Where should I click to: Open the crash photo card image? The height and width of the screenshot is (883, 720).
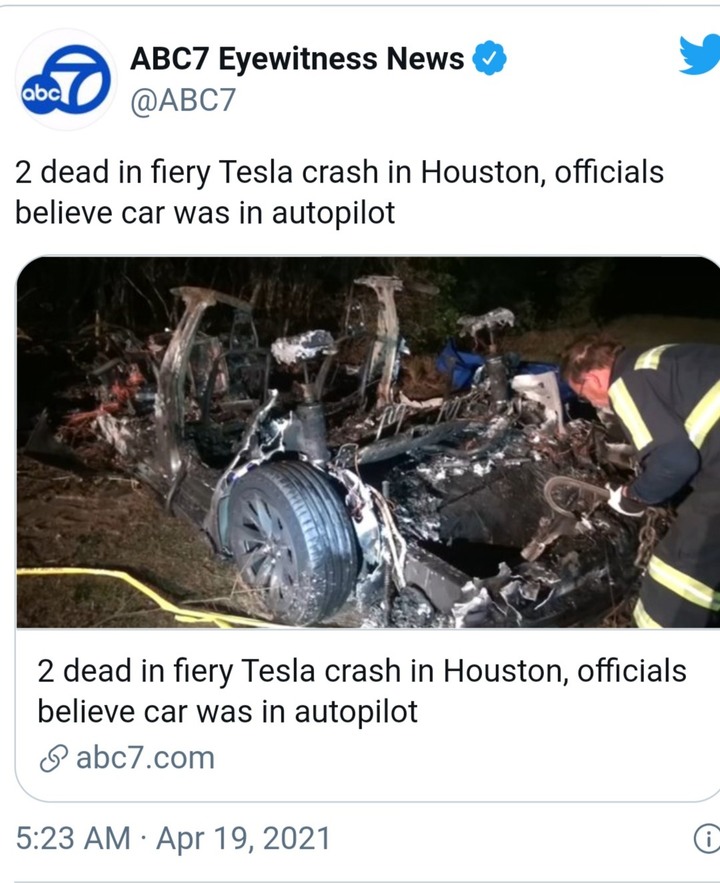[x=368, y=442]
